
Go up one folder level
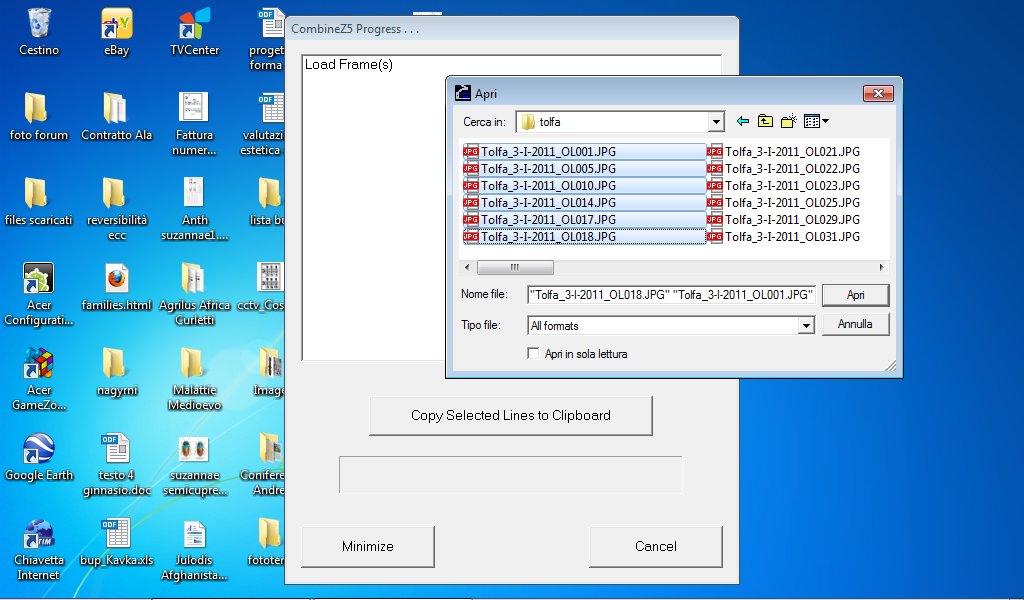pos(765,121)
